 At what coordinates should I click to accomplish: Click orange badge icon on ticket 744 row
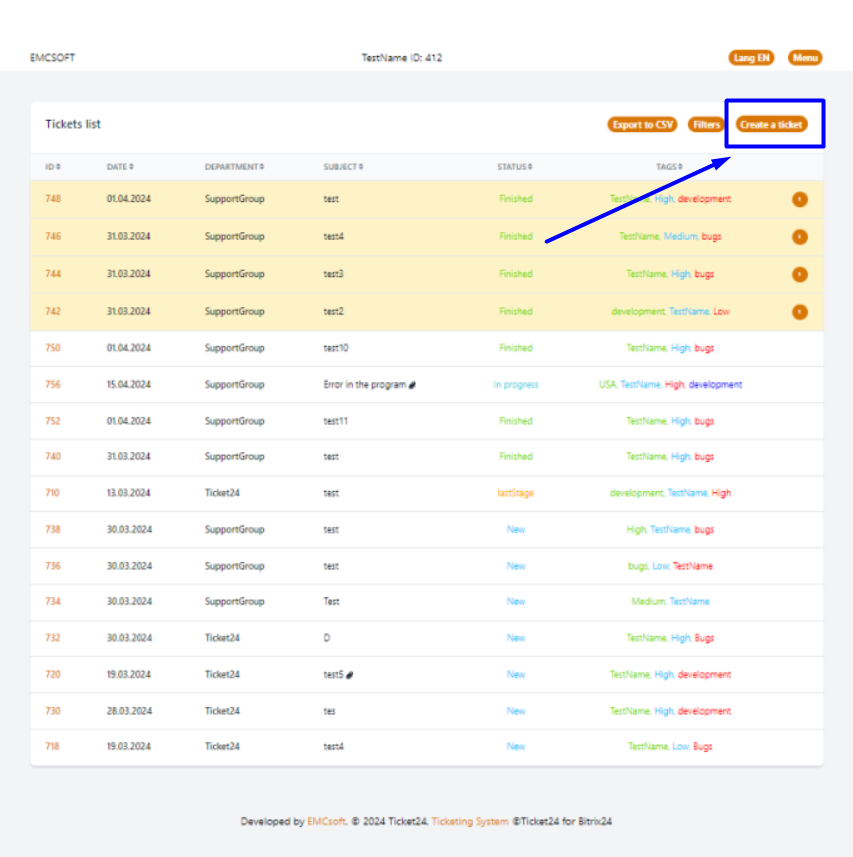click(x=799, y=274)
